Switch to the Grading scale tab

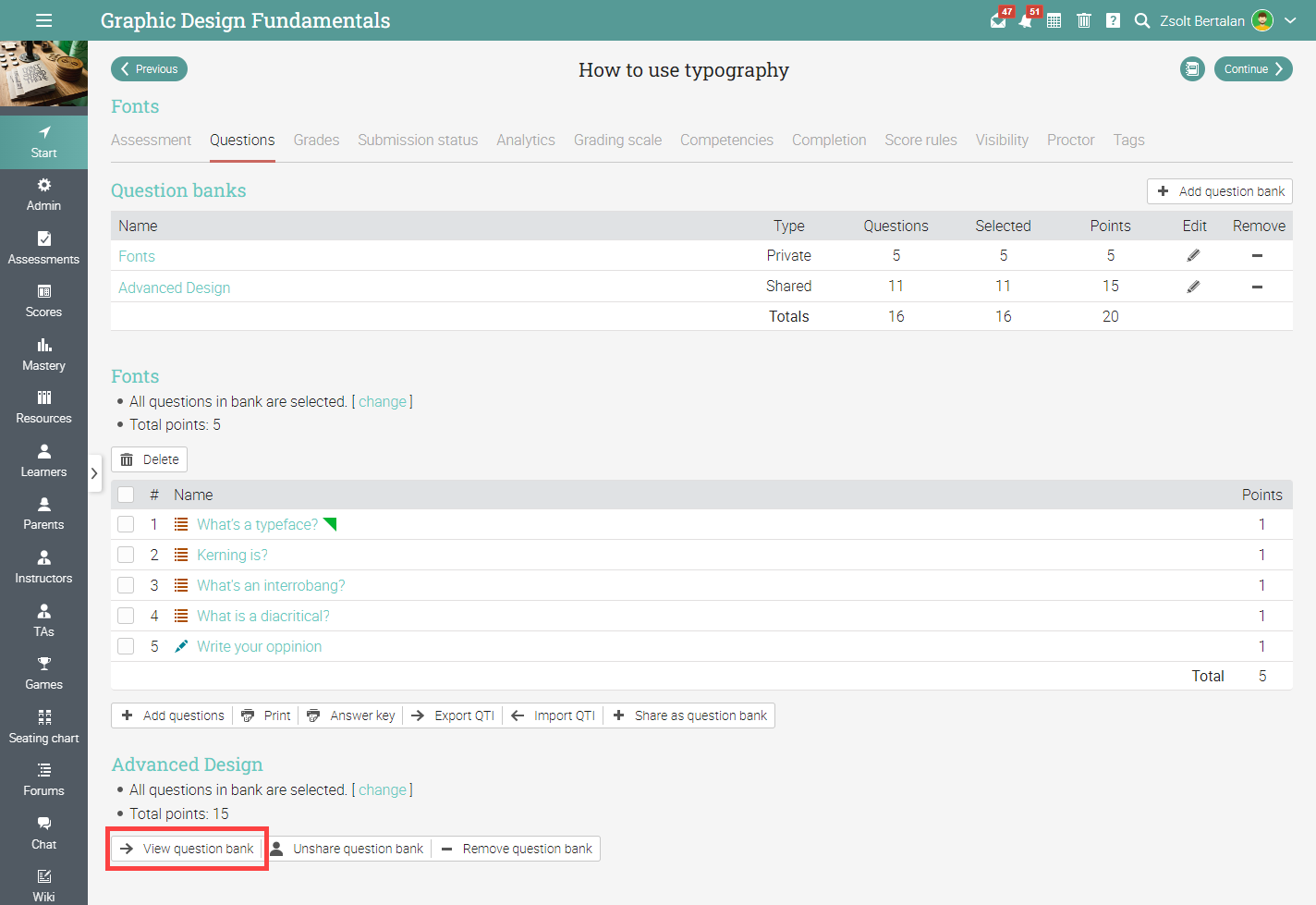tap(617, 140)
